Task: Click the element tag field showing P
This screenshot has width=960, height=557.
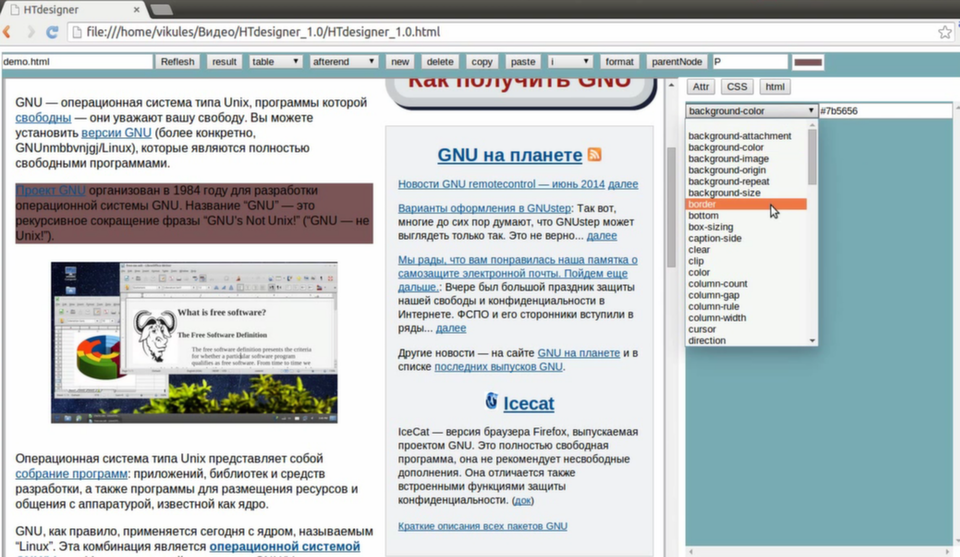Action: [749, 62]
